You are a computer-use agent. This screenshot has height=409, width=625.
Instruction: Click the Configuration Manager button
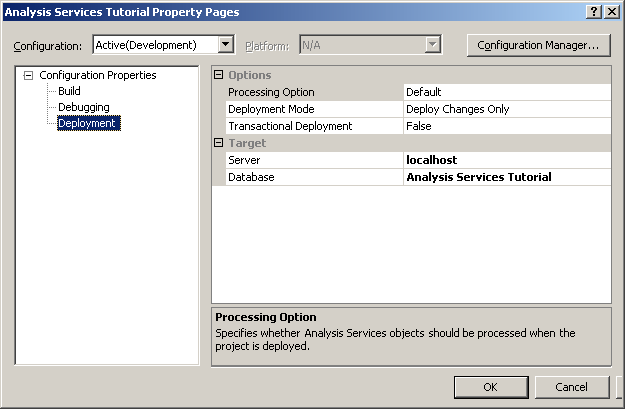click(x=537, y=45)
